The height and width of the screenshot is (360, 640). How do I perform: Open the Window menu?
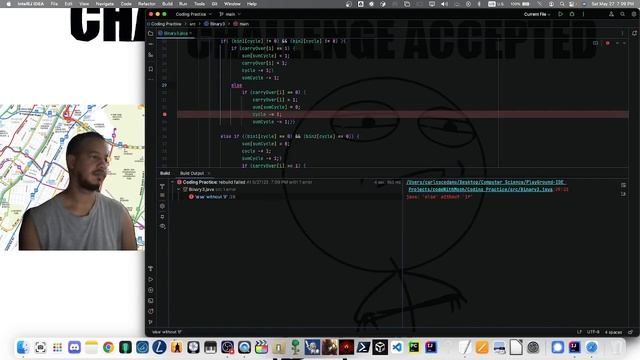(x=232, y=4)
